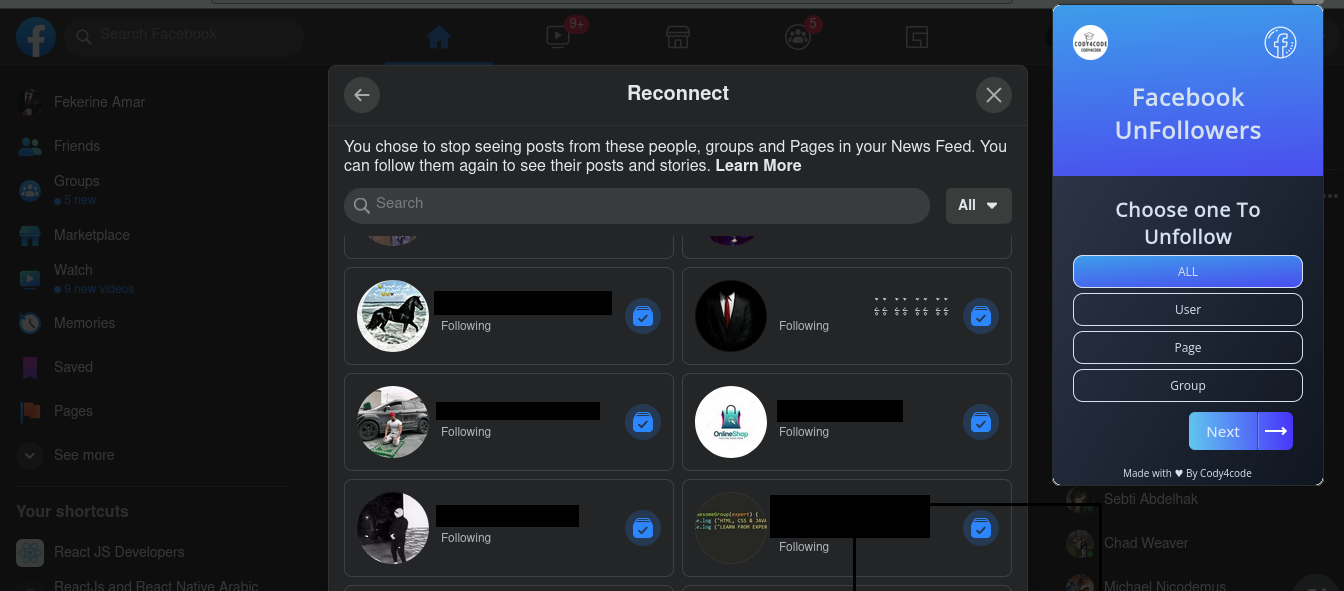Select Group option in Unfollowers panel

click(x=1188, y=386)
